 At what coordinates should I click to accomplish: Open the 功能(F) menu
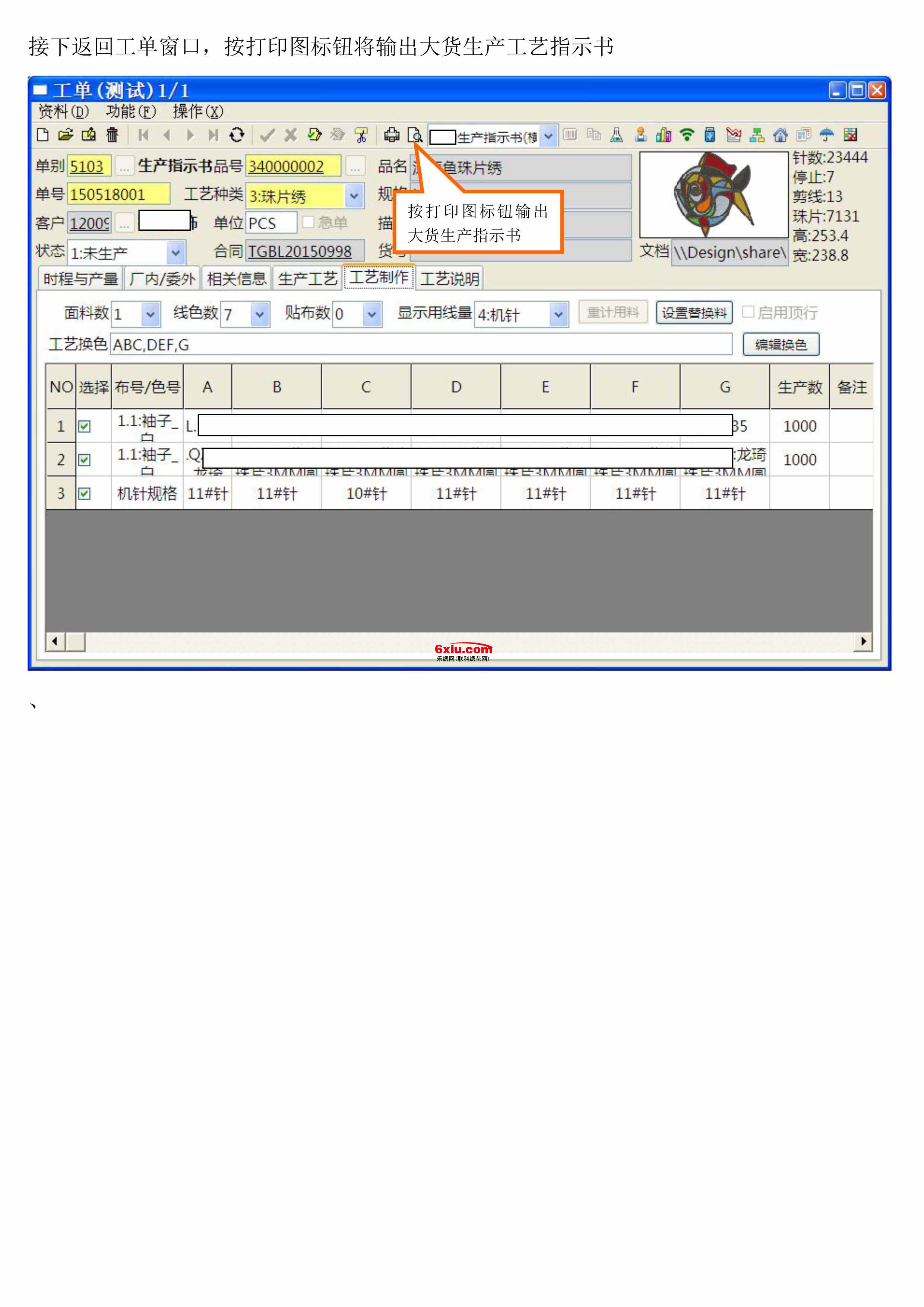point(131,111)
